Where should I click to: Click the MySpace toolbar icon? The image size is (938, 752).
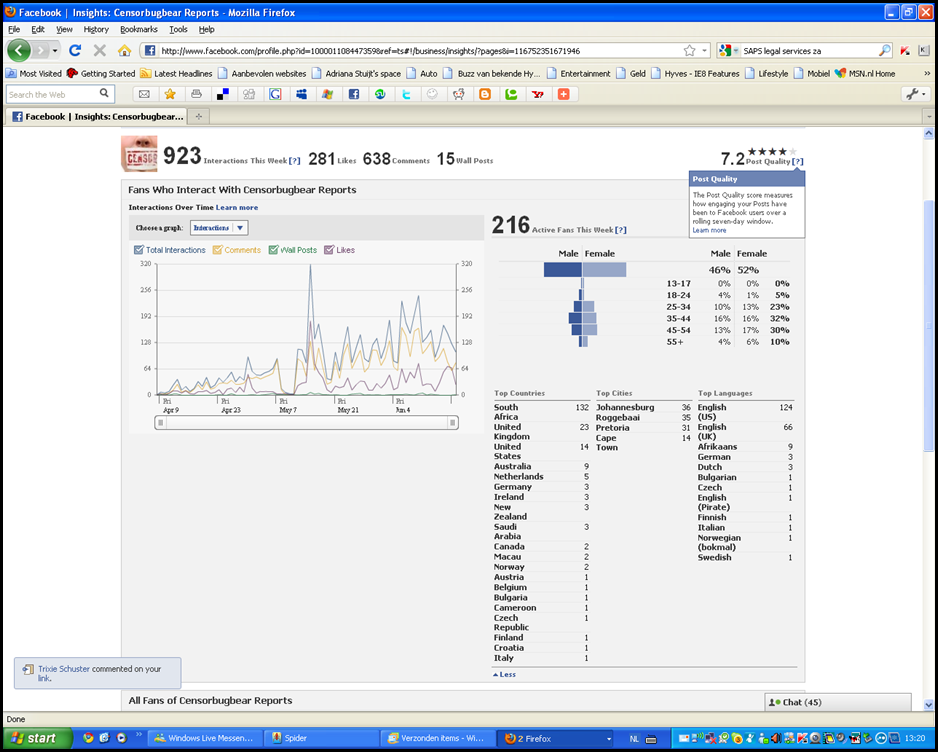[x=302, y=94]
